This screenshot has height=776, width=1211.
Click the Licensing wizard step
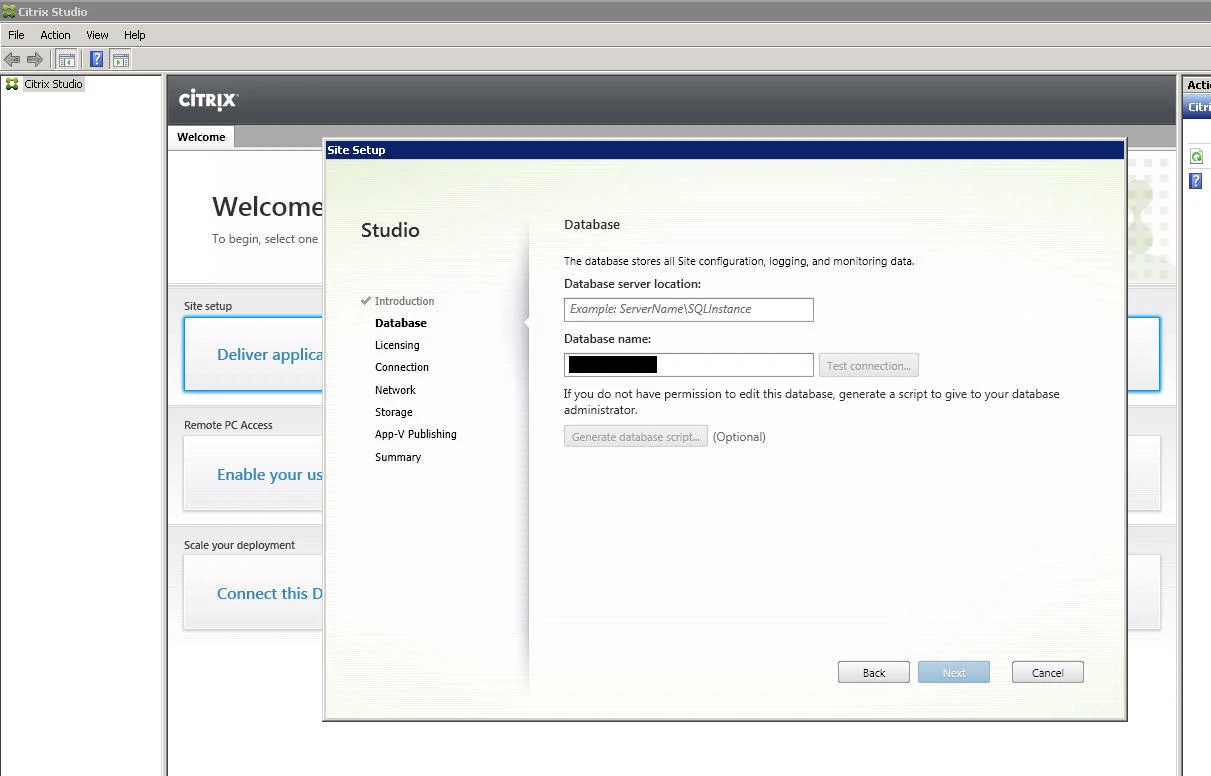point(397,345)
